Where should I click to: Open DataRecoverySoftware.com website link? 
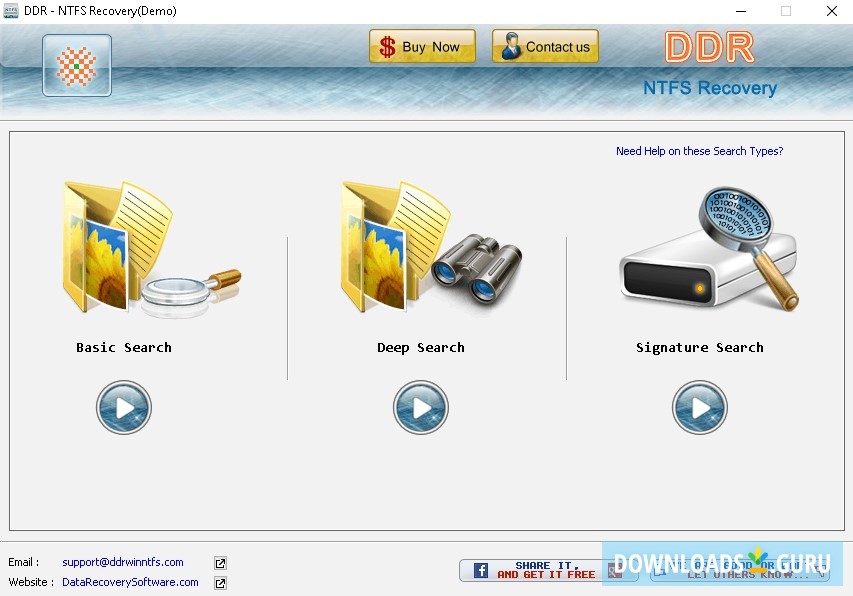pyautogui.click(x=131, y=582)
